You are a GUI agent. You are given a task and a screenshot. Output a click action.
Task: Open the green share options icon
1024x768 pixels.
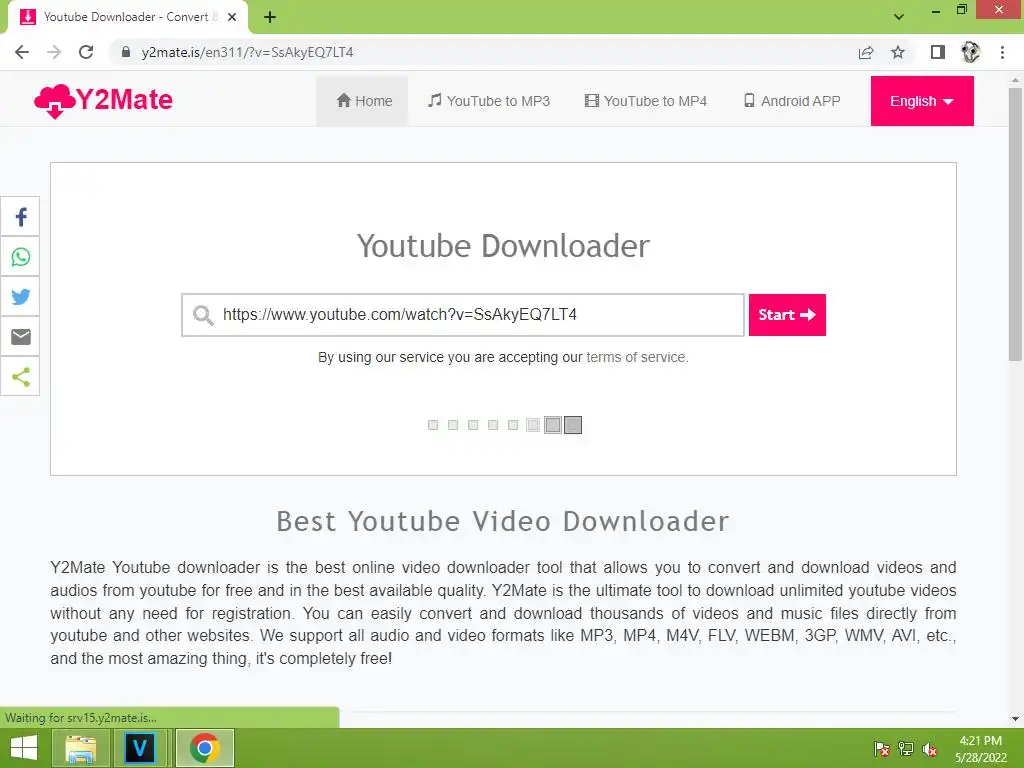(20, 376)
